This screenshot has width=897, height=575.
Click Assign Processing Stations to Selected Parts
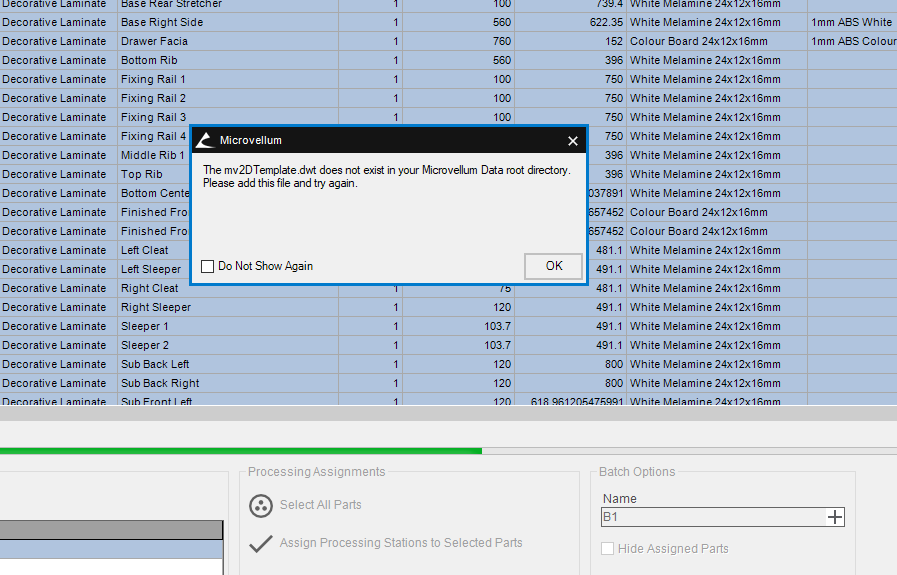pos(401,542)
